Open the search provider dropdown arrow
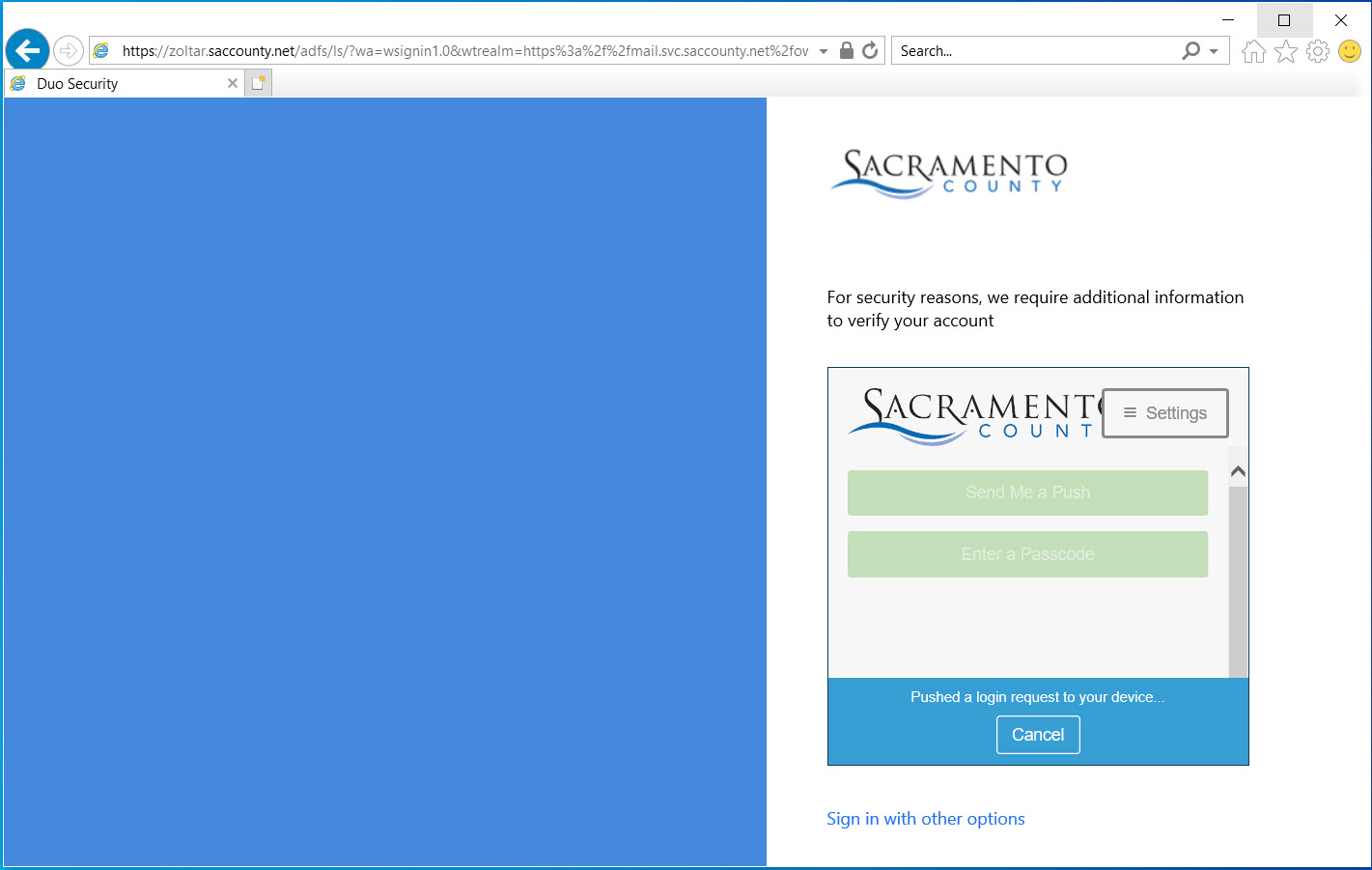This screenshot has width=1372, height=870. [1214, 51]
